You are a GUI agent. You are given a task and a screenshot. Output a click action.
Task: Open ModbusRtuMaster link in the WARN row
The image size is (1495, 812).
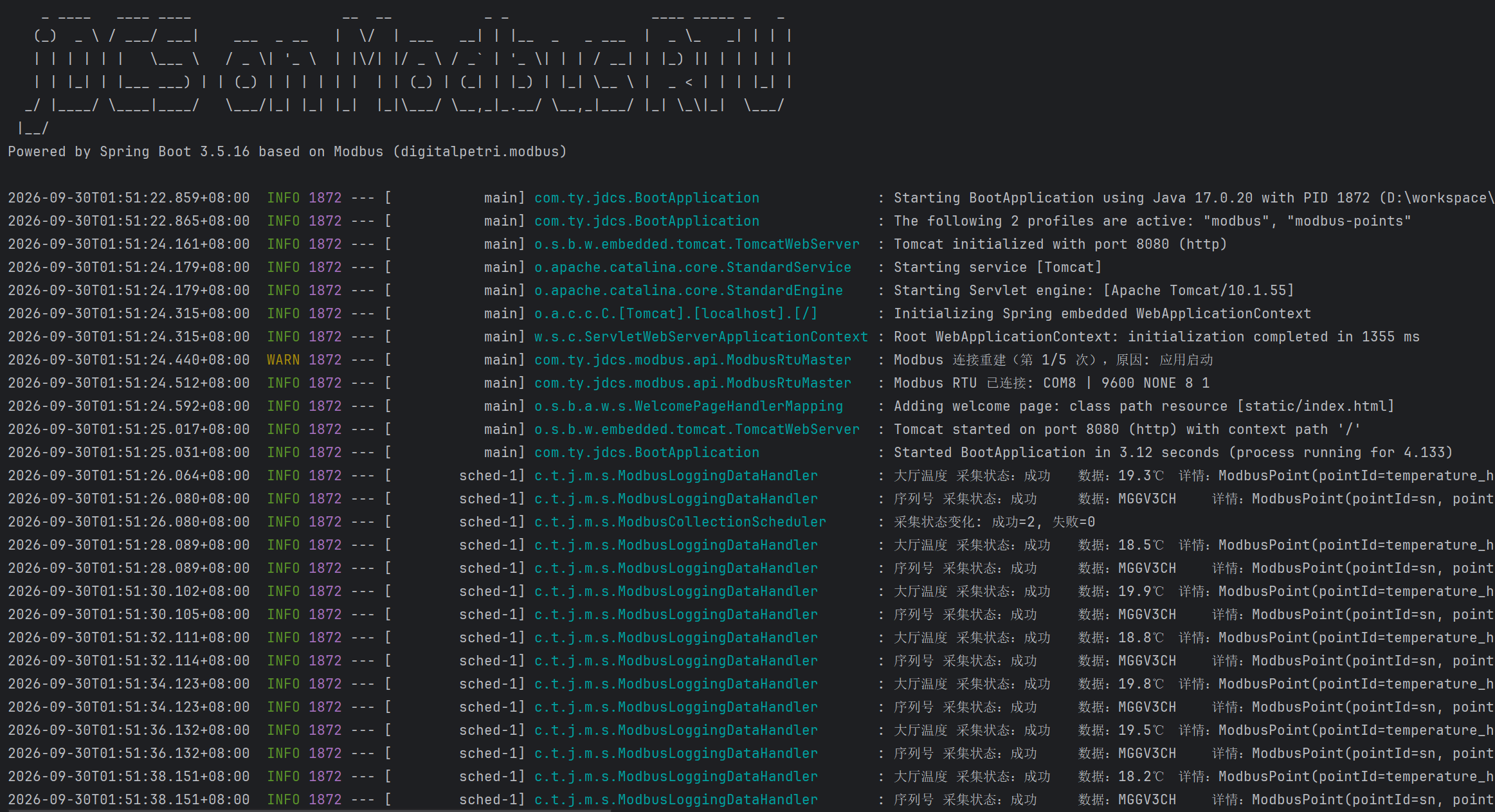coord(693,360)
